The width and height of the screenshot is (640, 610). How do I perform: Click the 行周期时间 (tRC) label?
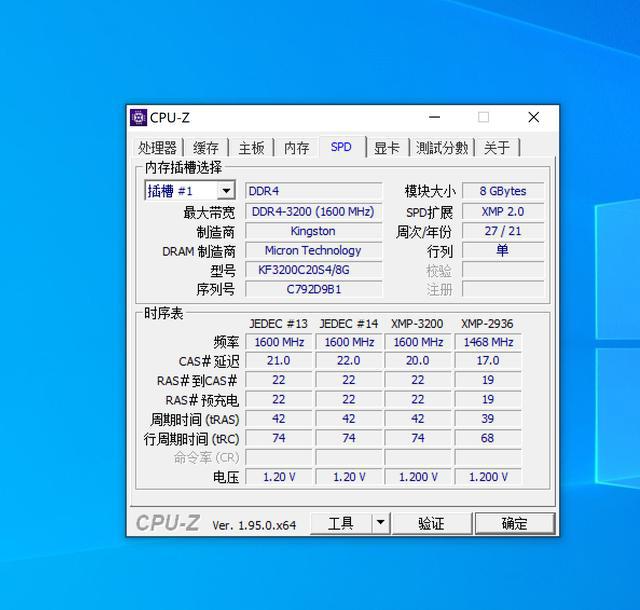click(x=191, y=439)
